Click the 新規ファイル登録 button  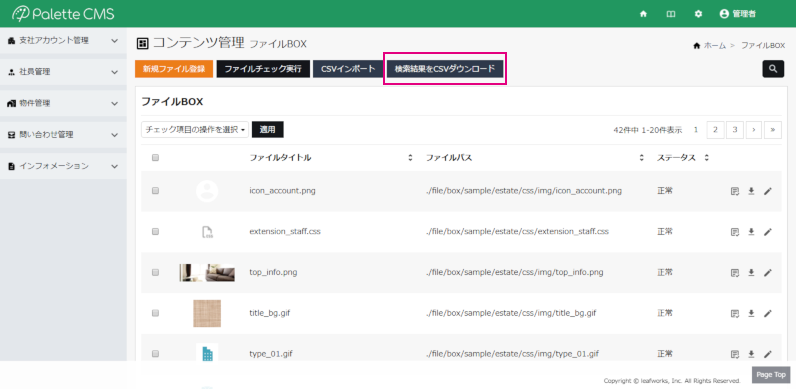tap(174, 69)
